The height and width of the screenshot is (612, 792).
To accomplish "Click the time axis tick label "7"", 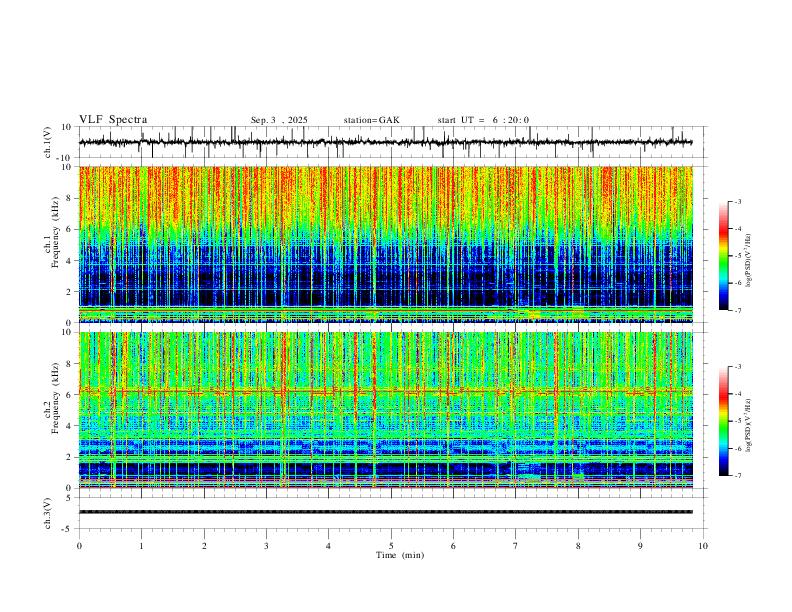I will click(516, 546).
